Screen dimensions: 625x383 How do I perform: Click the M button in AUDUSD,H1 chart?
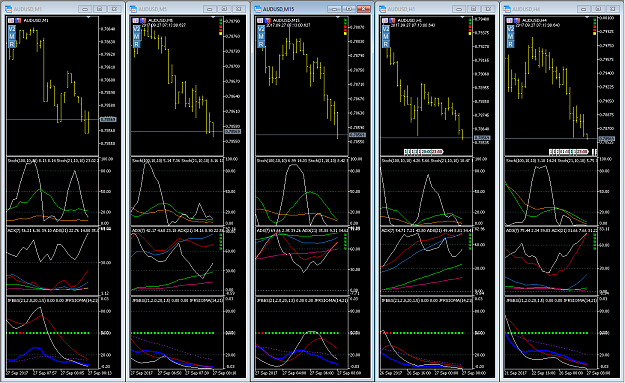pyautogui.click(x=386, y=37)
